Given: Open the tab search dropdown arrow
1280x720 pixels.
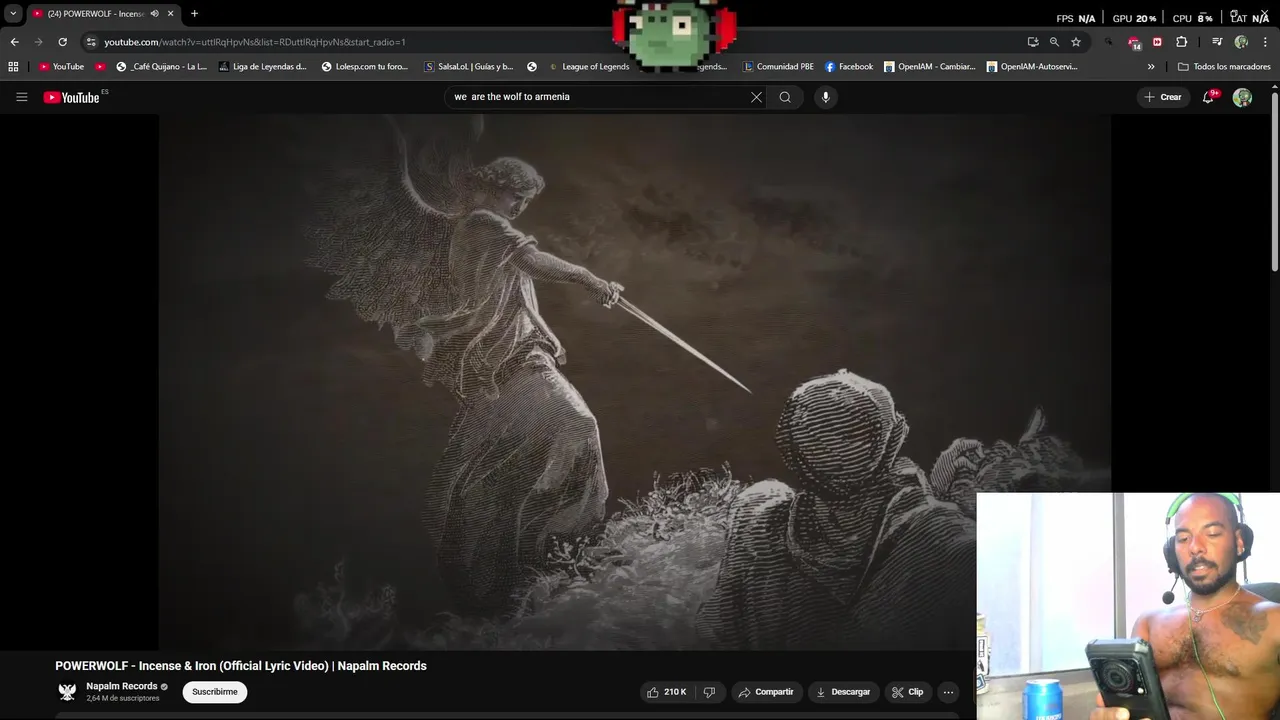Looking at the screenshot, I should pyautogui.click(x=13, y=14).
